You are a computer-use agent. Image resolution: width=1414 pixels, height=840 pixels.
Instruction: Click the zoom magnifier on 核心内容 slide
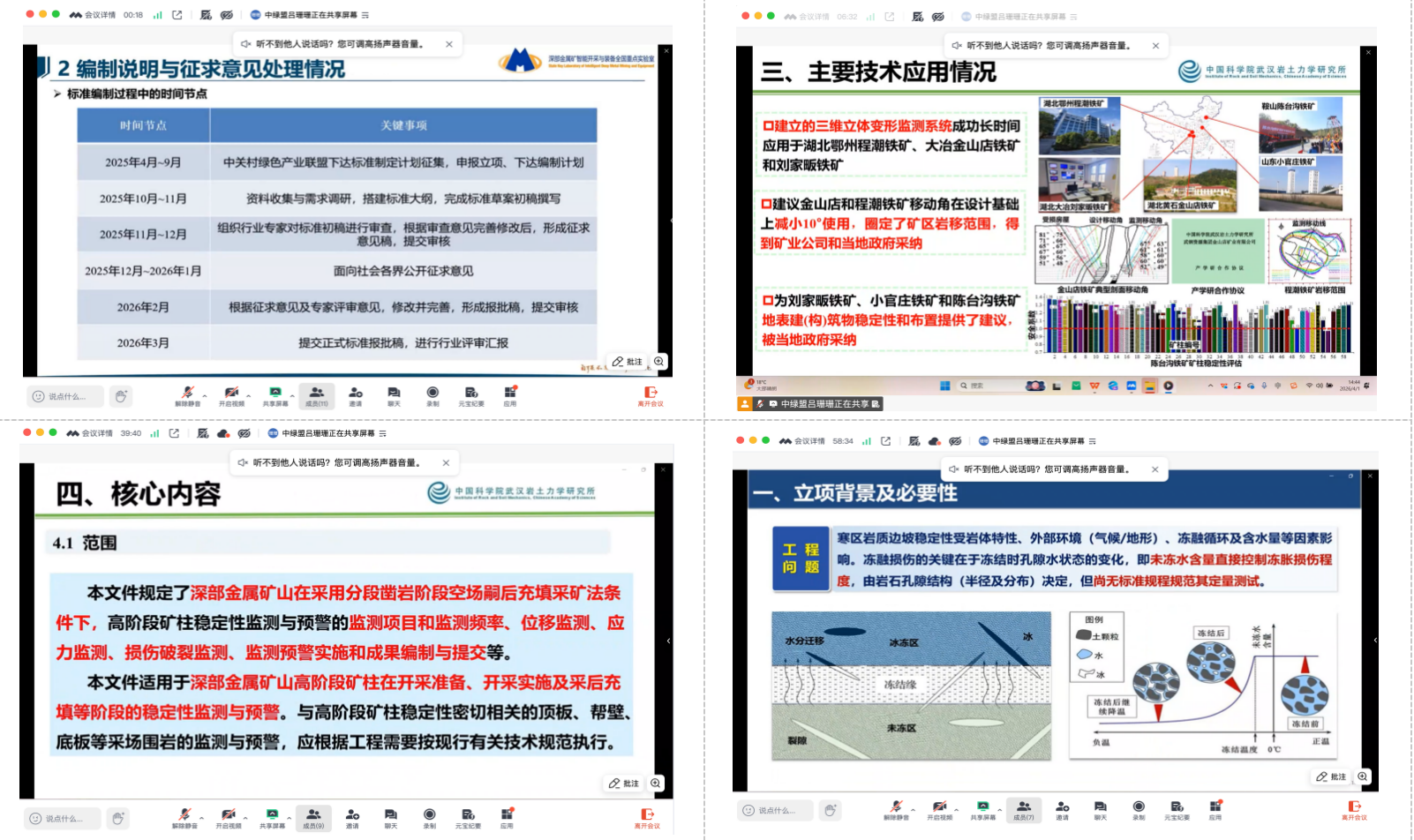[656, 783]
